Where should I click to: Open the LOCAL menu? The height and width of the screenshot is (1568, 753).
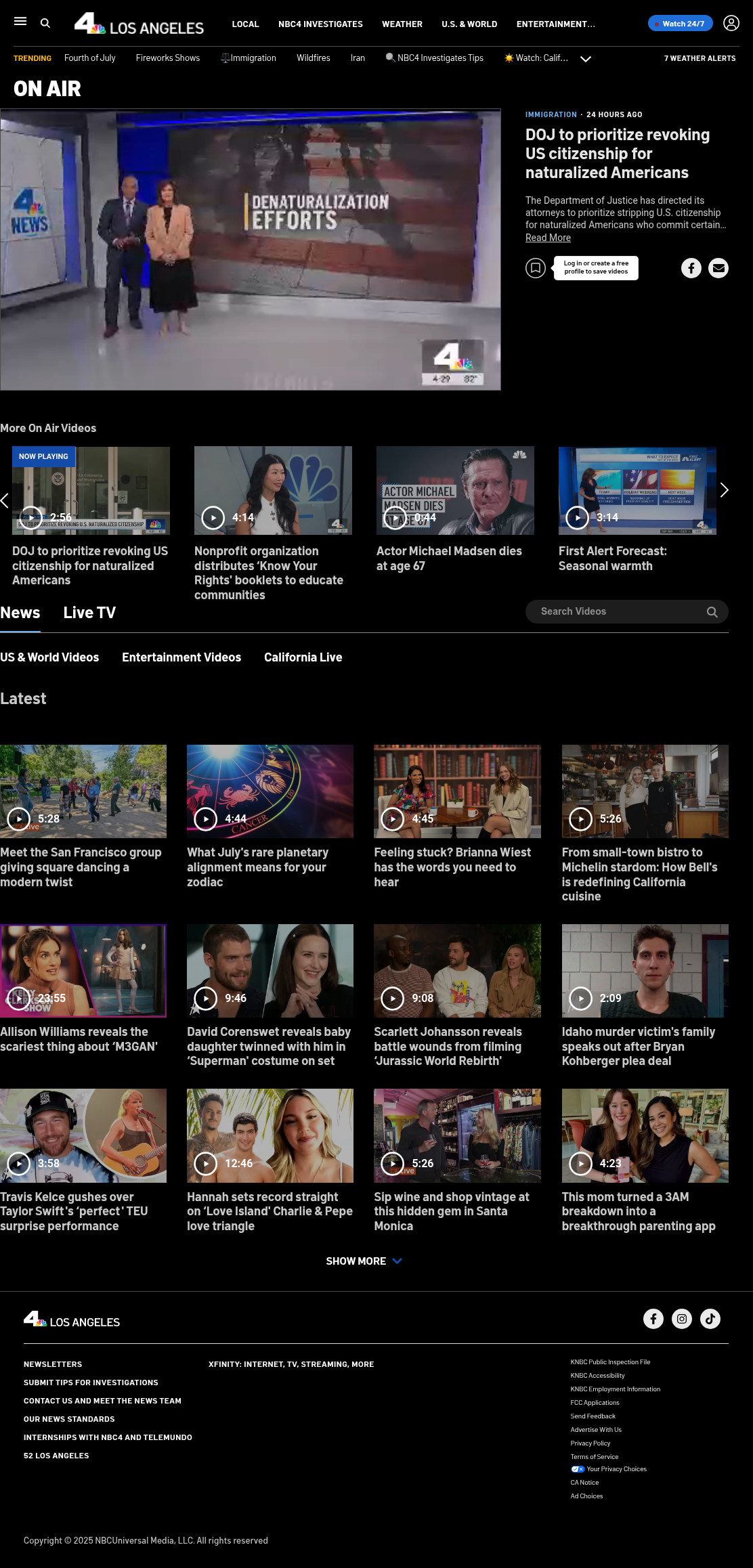pos(245,24)
